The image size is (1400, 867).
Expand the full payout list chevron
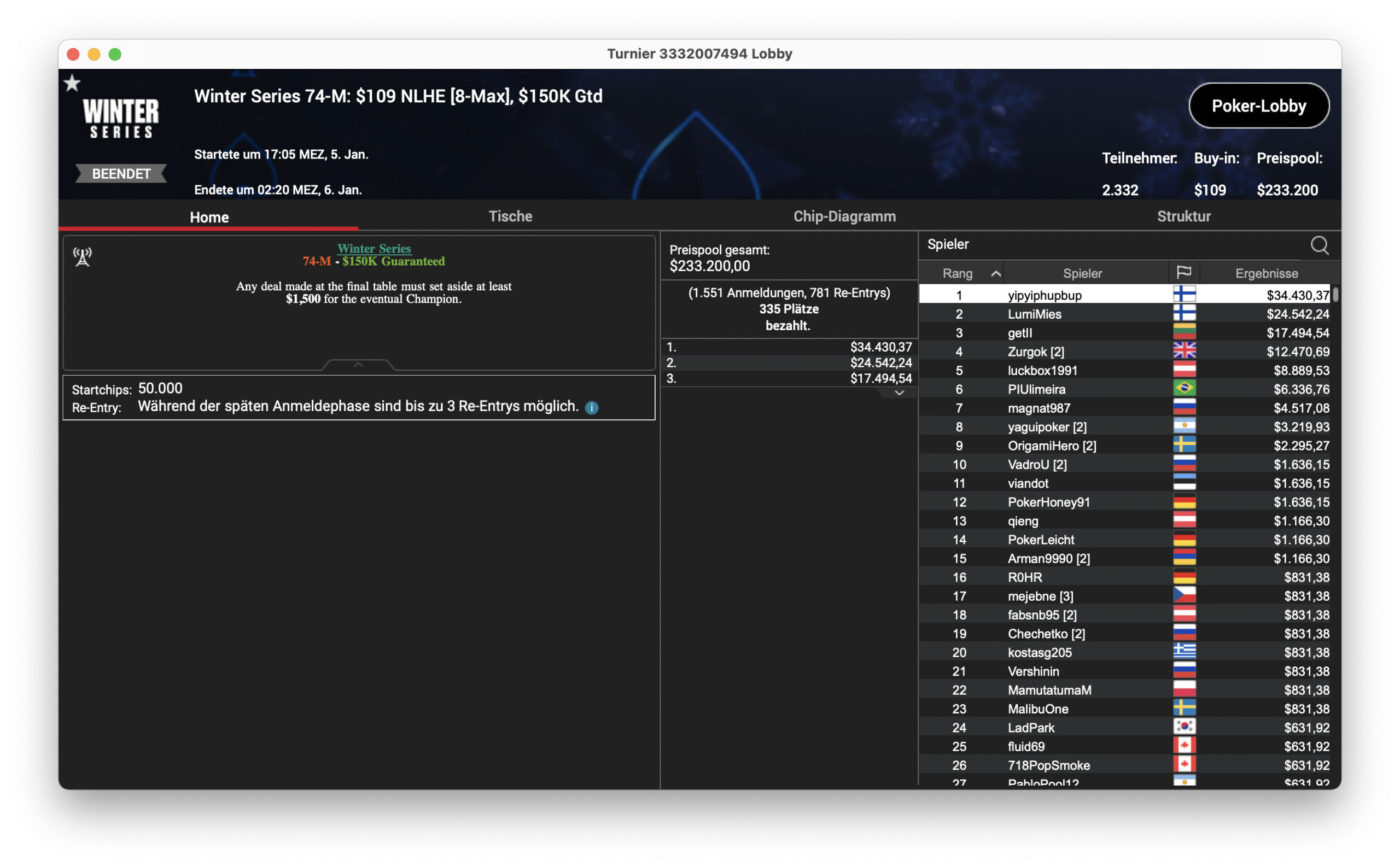tap(899, 393)
